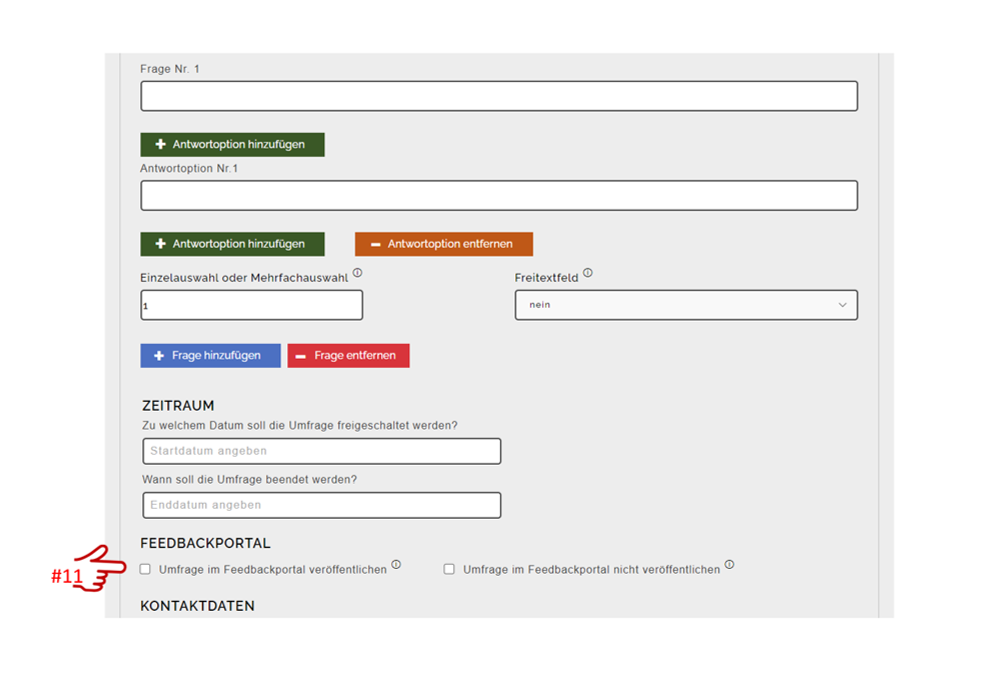The height and width of the screenshot is (680, 993).
Task: Enable 'Umfrage im Feedbackportal veröffentlichen' checkbox
Action: coord(146,569)
